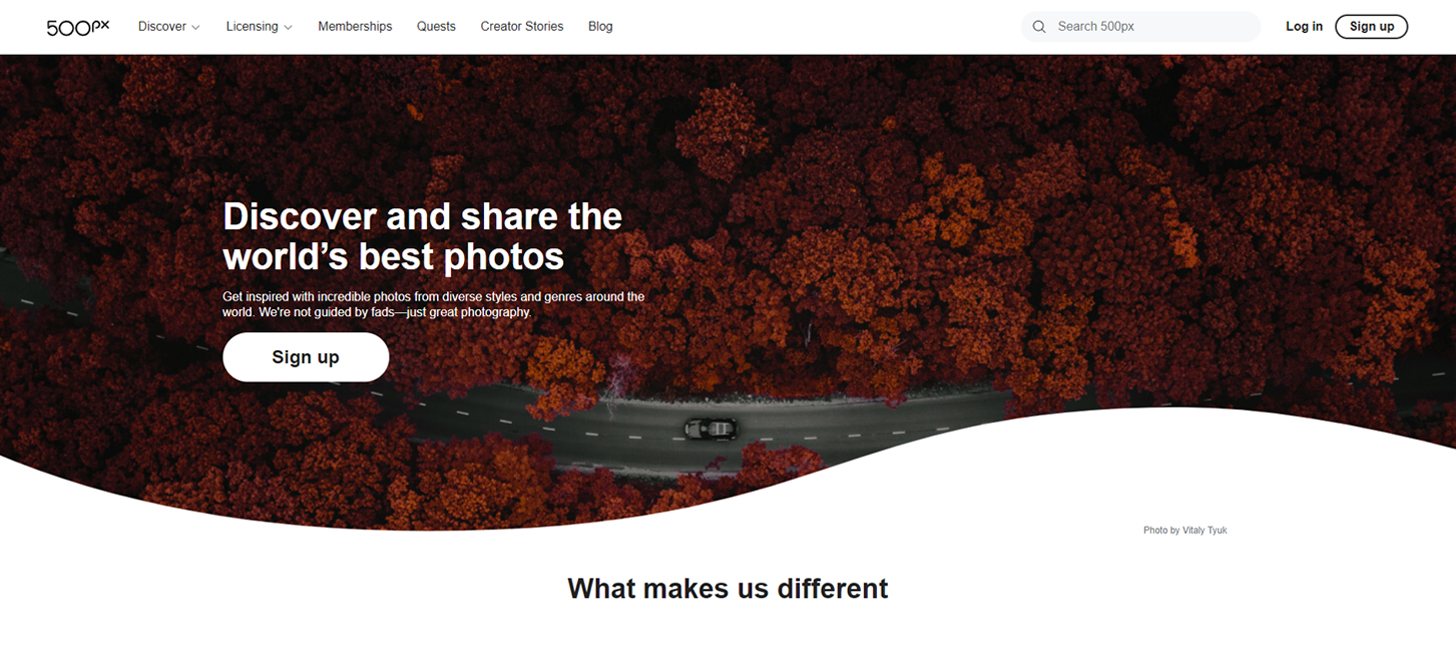Expand the Discover dropdown menu
Screen dimensions: 1456x665
(169, 27)
